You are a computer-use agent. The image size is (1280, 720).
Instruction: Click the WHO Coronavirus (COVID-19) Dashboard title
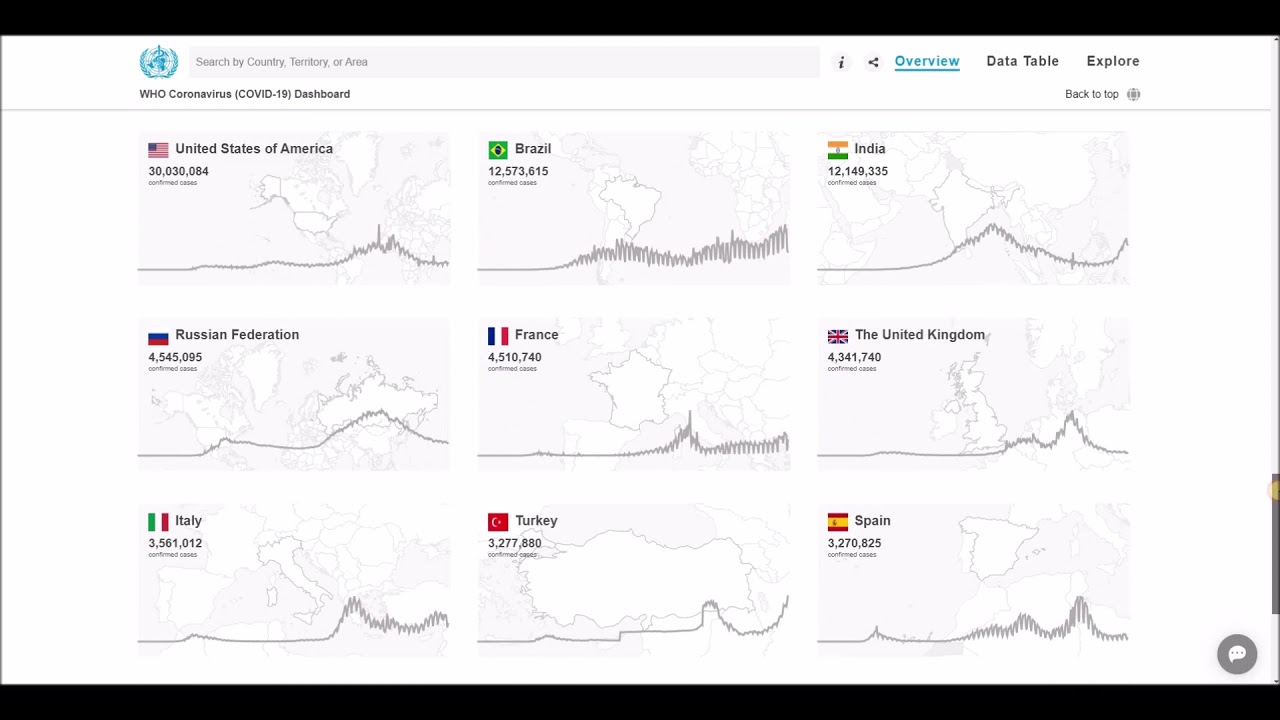pos(245,94)
